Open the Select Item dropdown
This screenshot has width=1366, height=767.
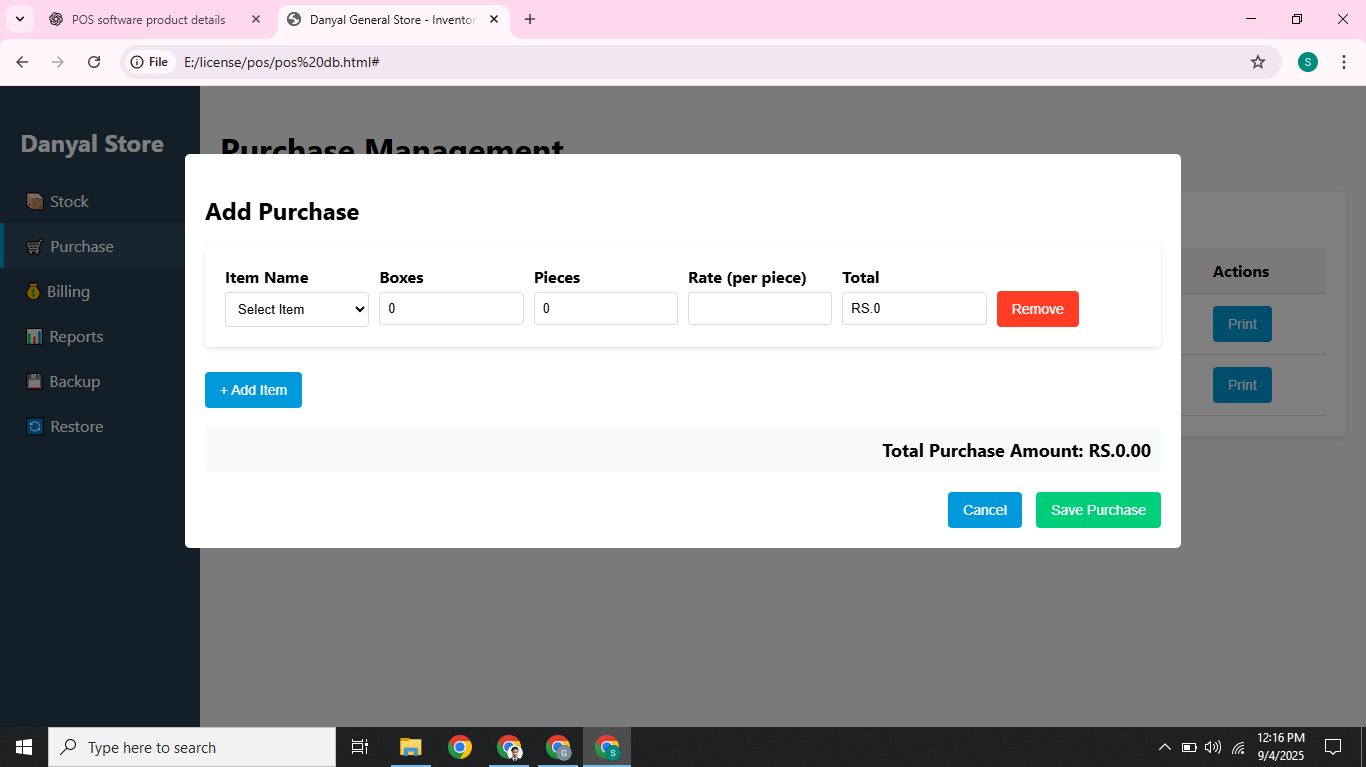tap(296, 309)
